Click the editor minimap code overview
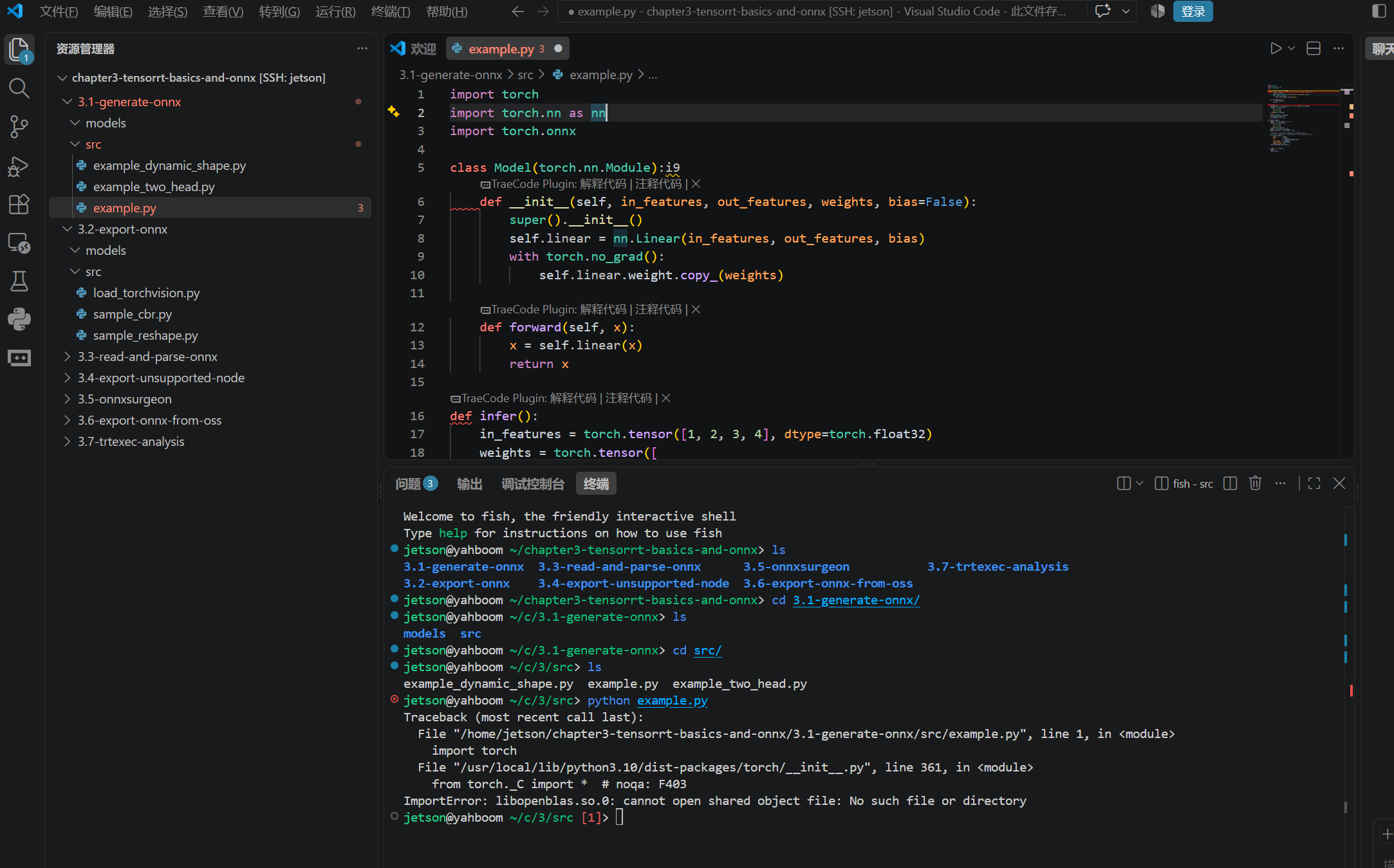Image resolution: width=1394 pixels, height=868 pixels. click(1303, 118)
